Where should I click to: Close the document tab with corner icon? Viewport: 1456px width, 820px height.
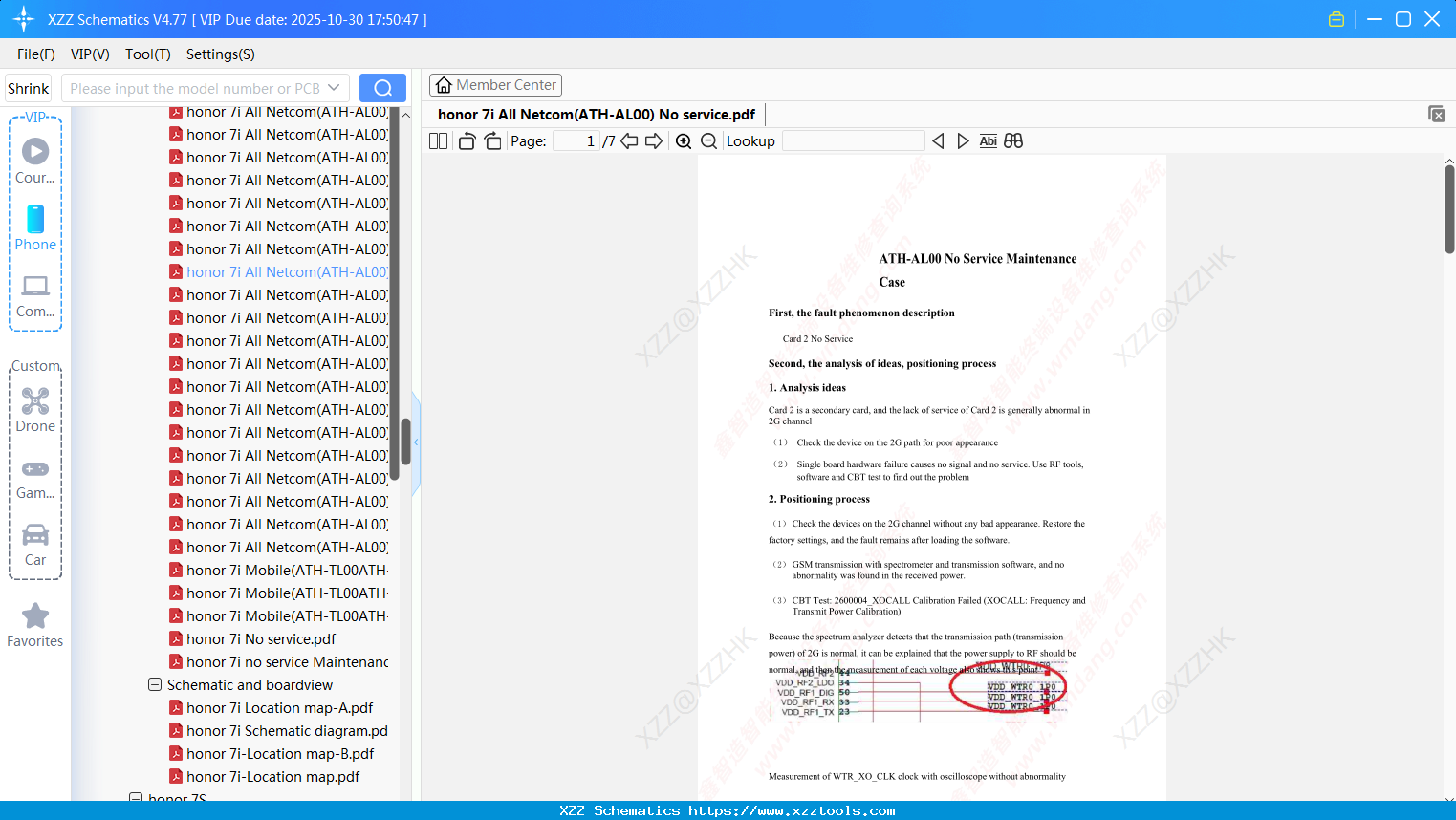point(1437,114)
